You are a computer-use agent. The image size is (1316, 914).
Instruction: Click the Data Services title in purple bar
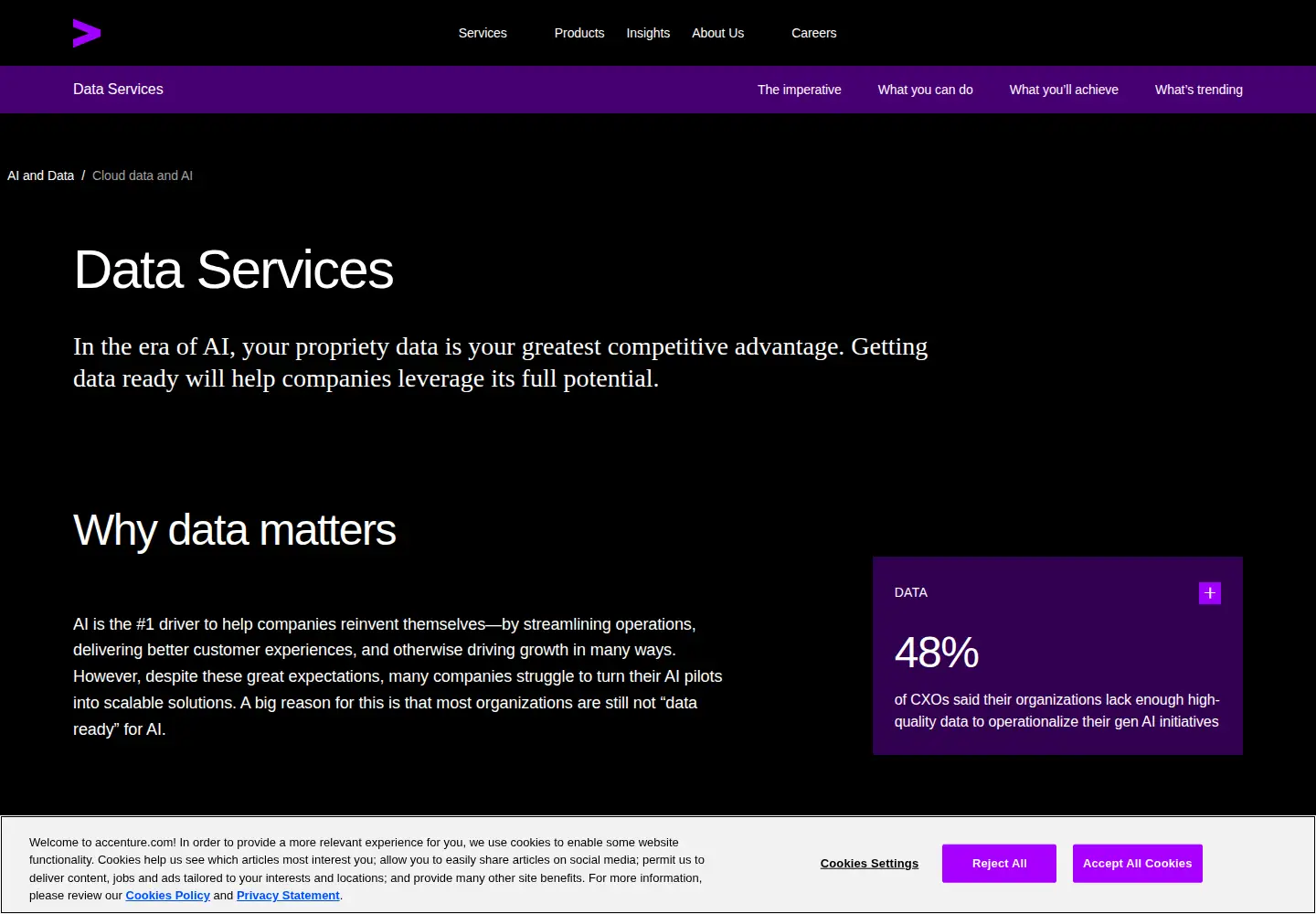[118, 89]
